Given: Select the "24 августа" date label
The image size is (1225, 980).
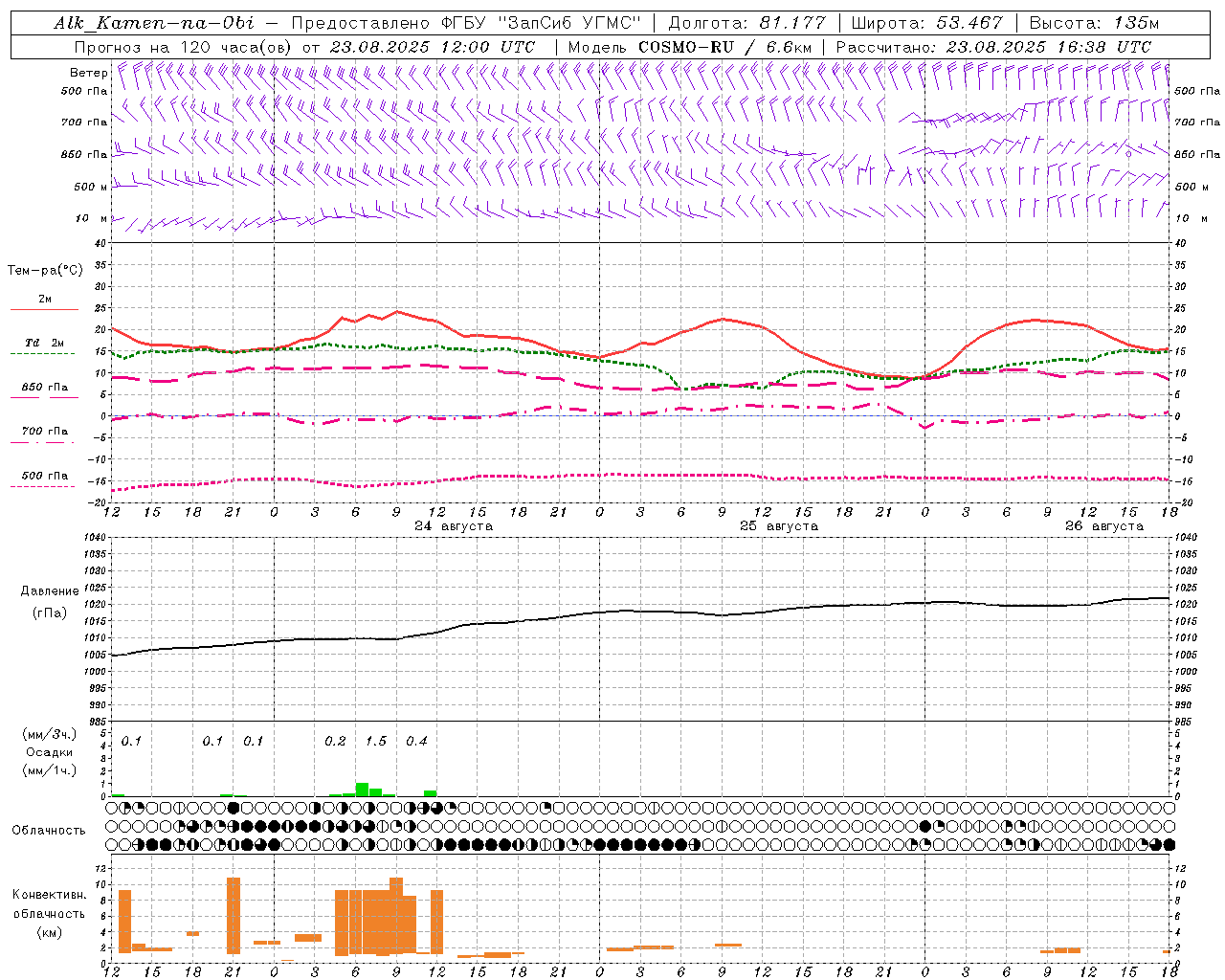Looking at the screenshot, I should [454, 526].
